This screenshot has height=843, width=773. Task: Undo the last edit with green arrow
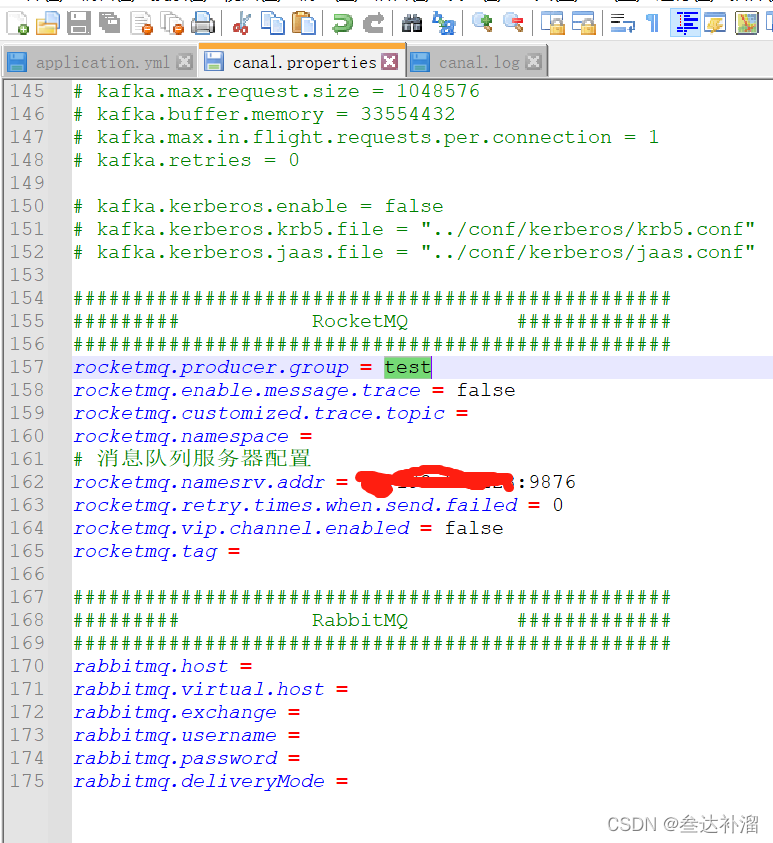click(342, 24)
